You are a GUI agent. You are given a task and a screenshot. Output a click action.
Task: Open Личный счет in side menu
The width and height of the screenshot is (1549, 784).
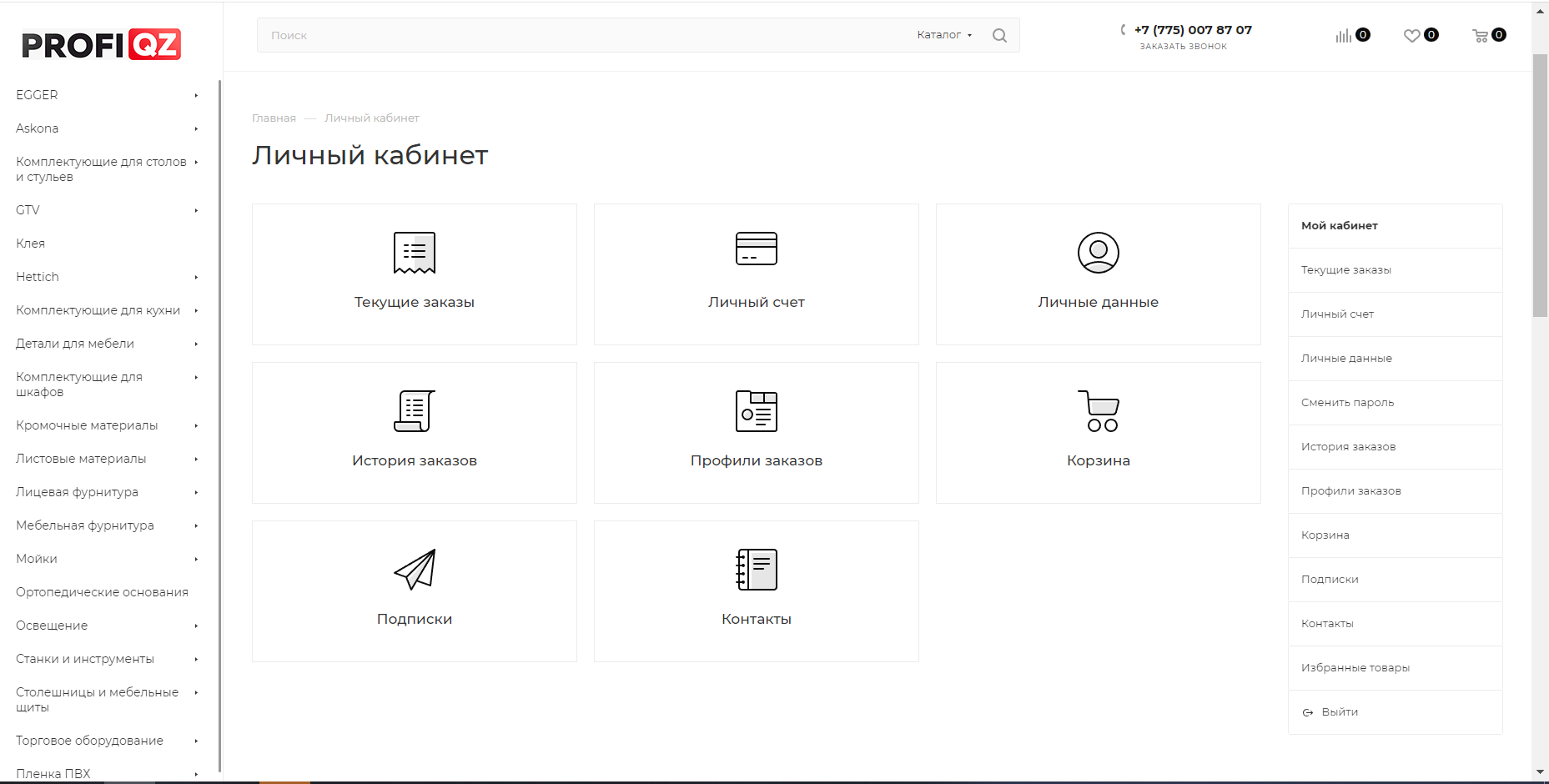coord(1395,314)
